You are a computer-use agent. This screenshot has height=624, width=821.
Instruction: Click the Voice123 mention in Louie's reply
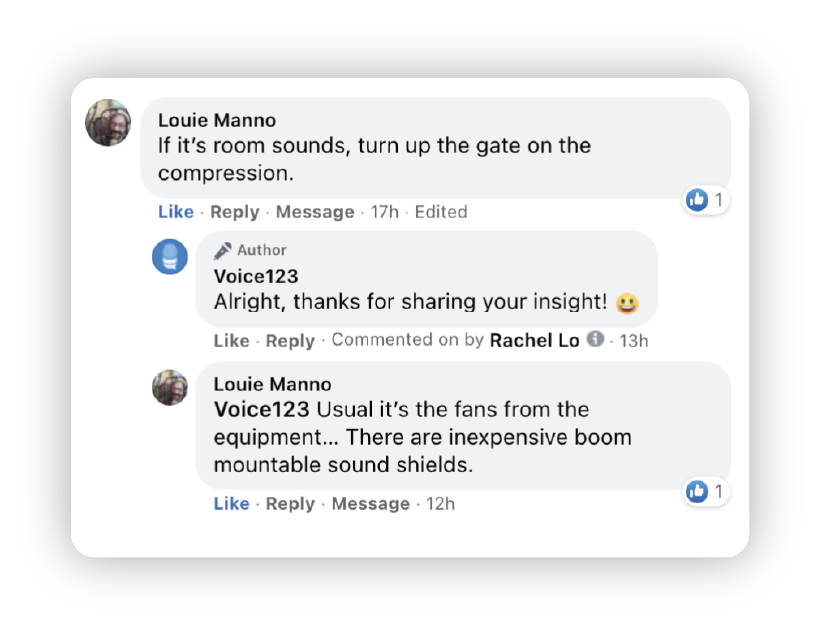click(x=263, y=410)
